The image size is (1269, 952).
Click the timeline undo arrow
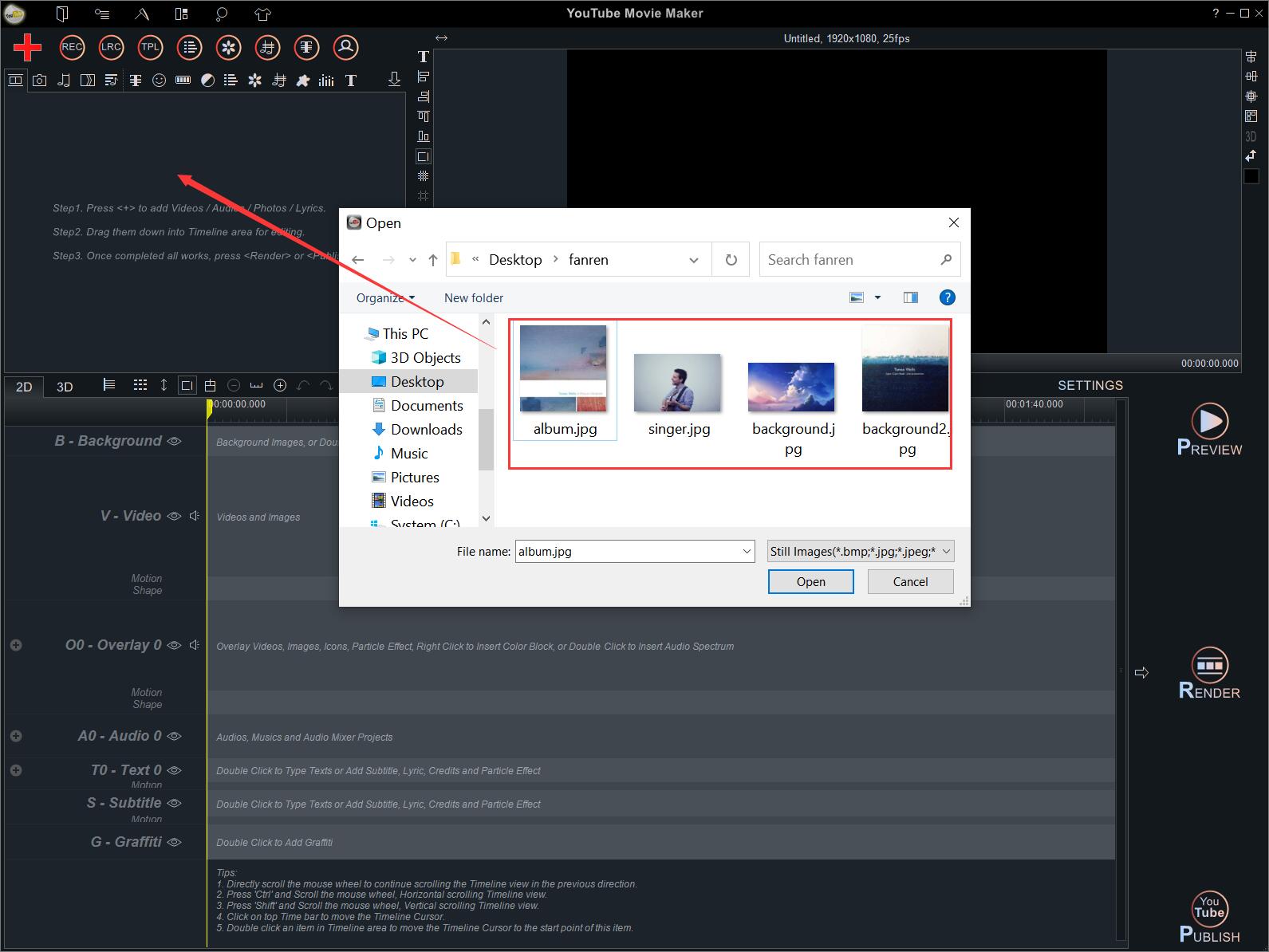(303, 385)
